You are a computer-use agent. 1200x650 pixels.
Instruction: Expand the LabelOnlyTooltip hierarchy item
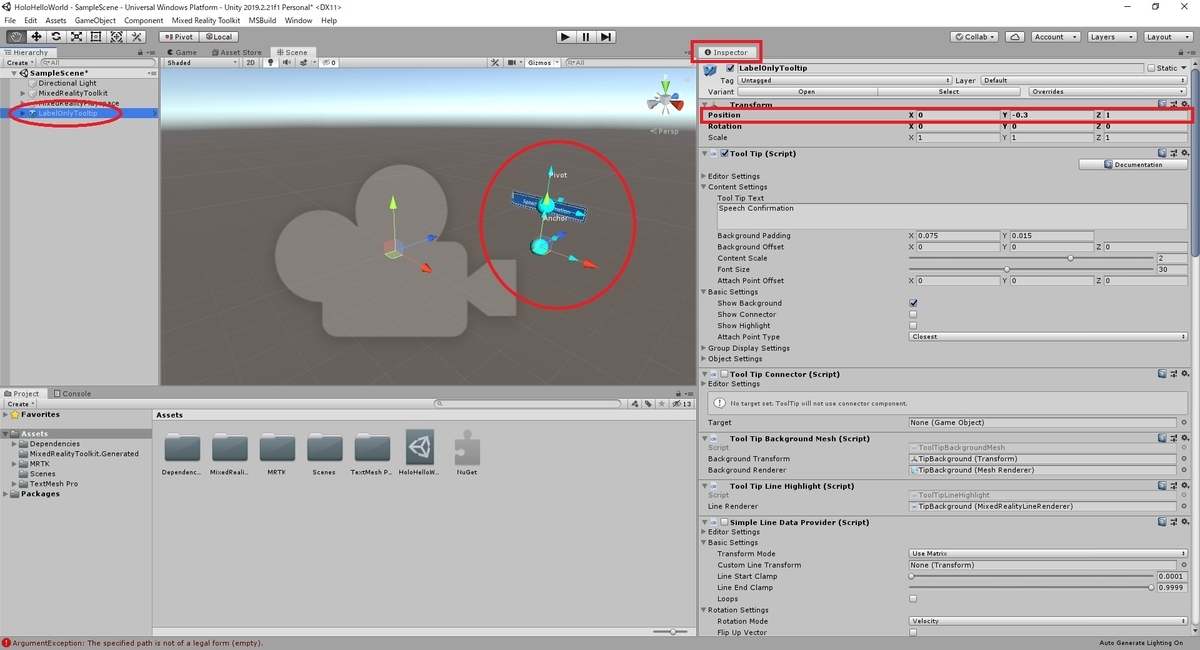click(23, 113)
